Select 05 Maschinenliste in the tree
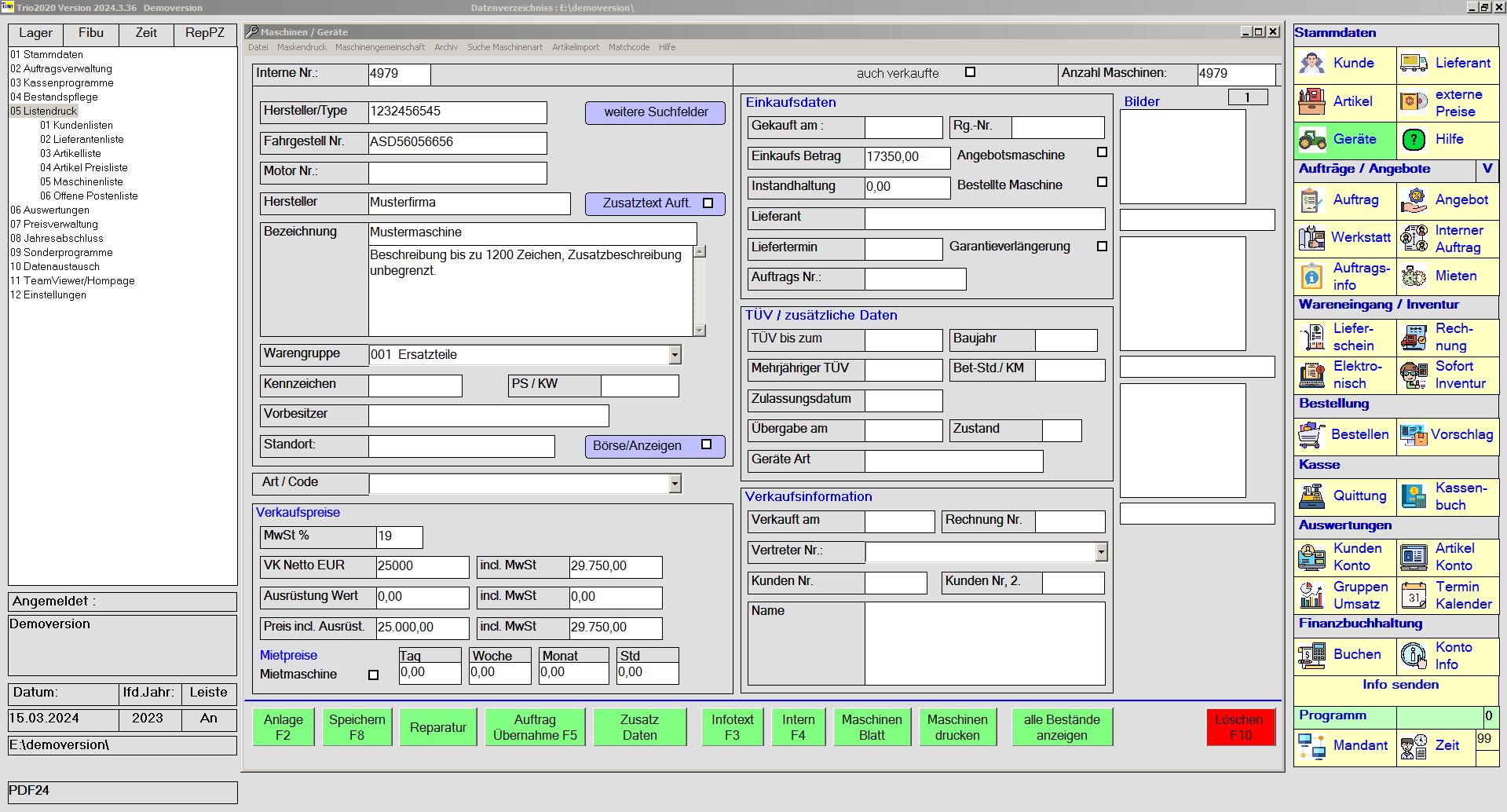The height and width of the screenshot is (812, 1507). pos(82,181)
